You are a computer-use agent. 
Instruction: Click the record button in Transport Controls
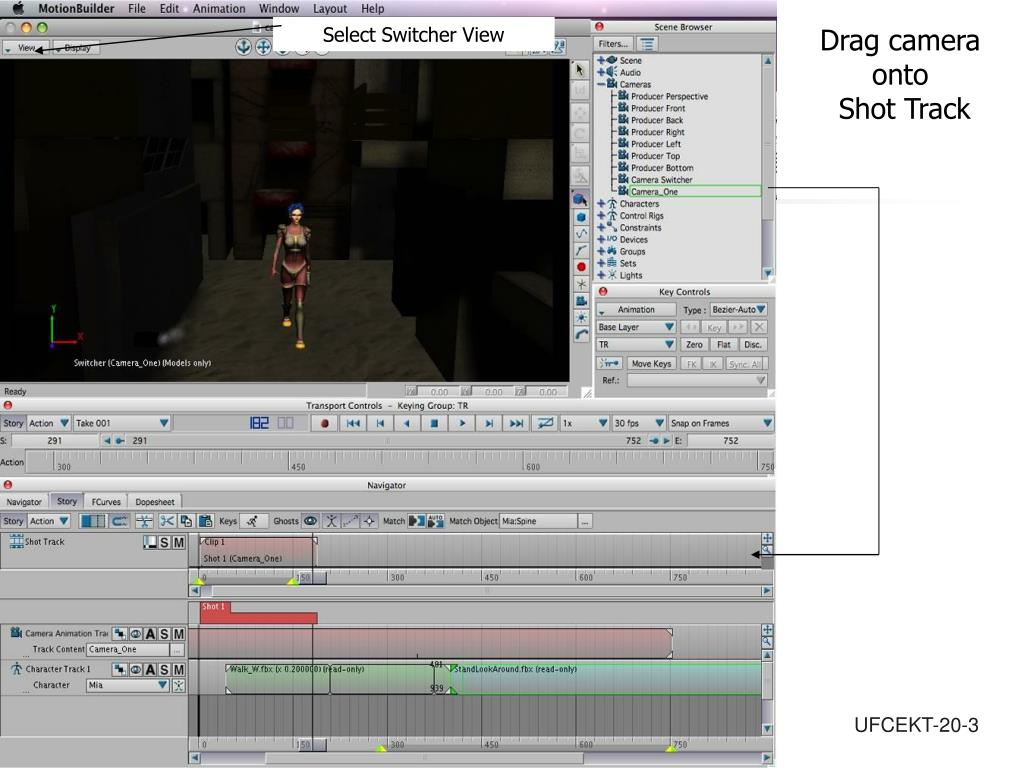[x=325, y=423]
